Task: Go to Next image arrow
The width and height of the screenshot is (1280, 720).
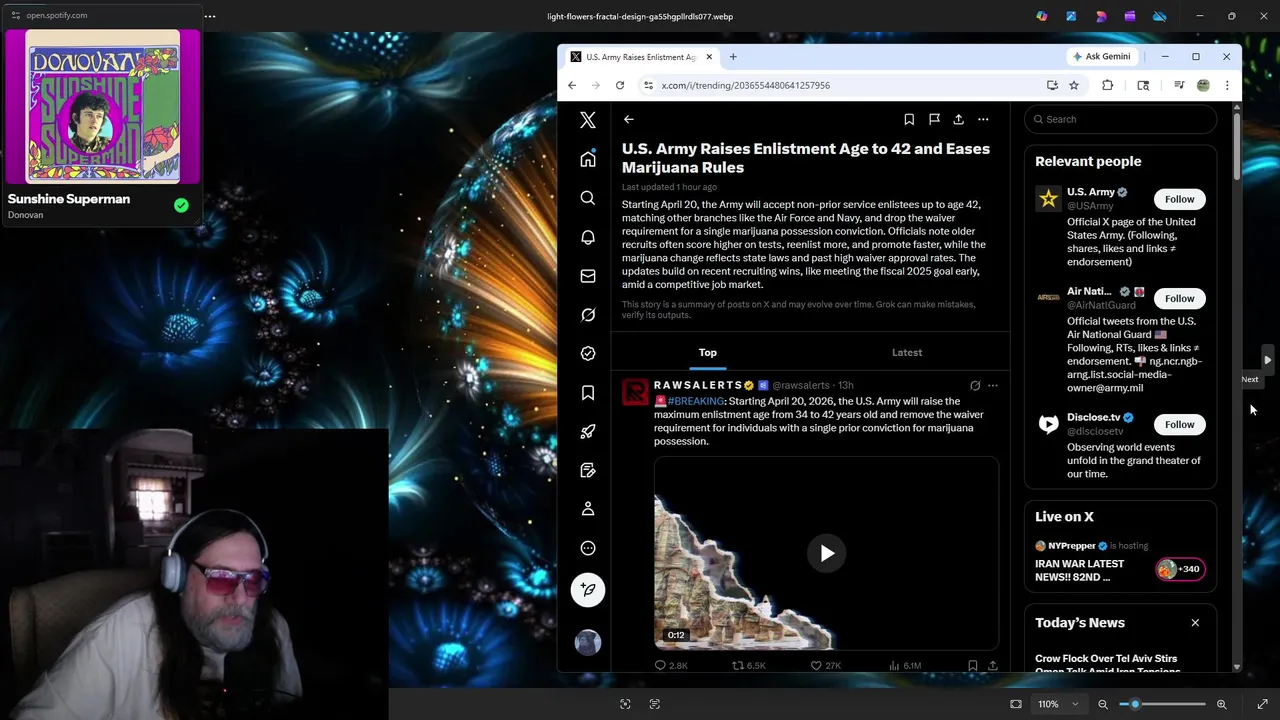Action: pyautogui.click(x=1267, y=360)
